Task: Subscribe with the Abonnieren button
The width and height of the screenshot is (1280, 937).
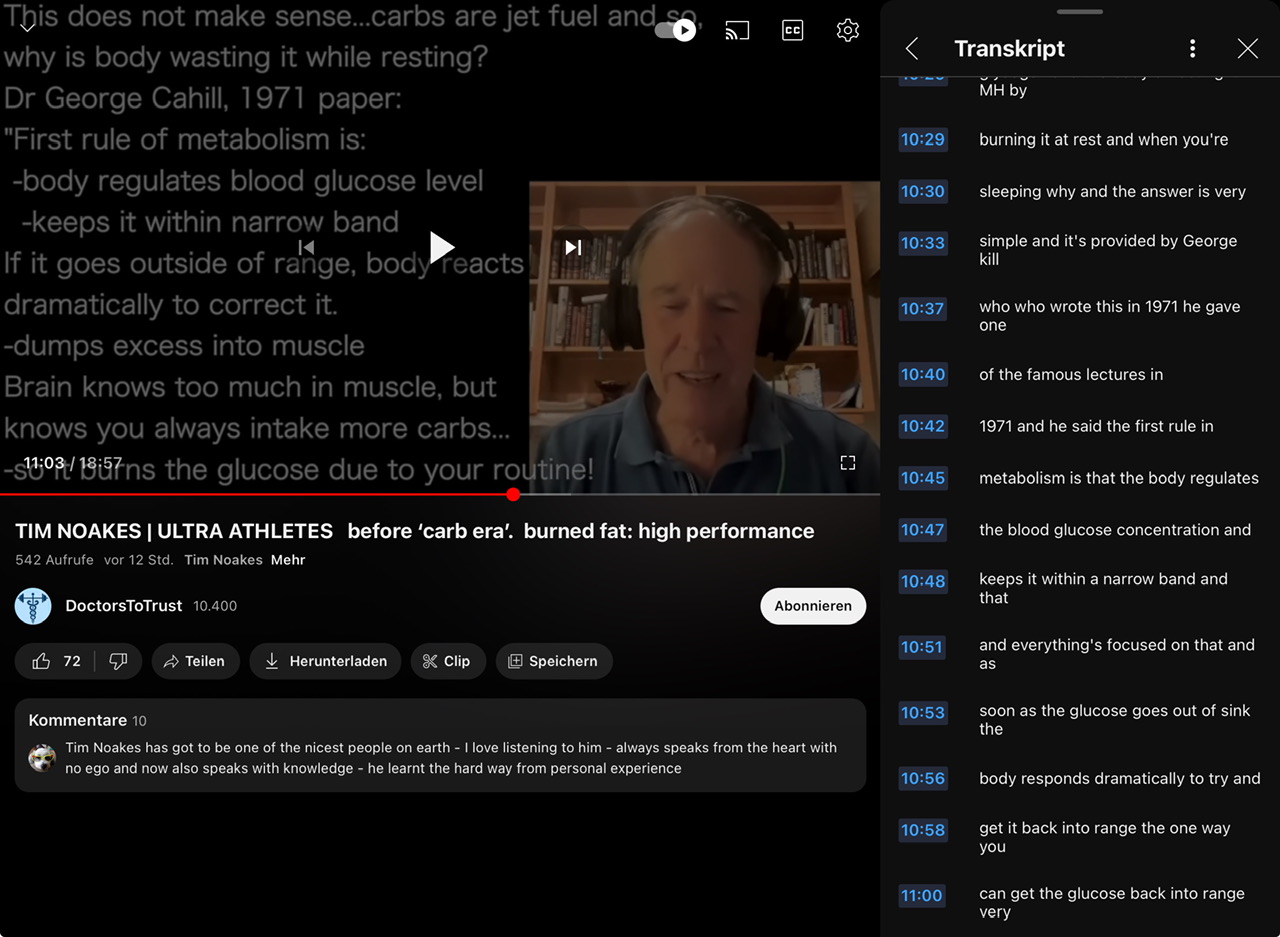Action: tap(812, 606)
